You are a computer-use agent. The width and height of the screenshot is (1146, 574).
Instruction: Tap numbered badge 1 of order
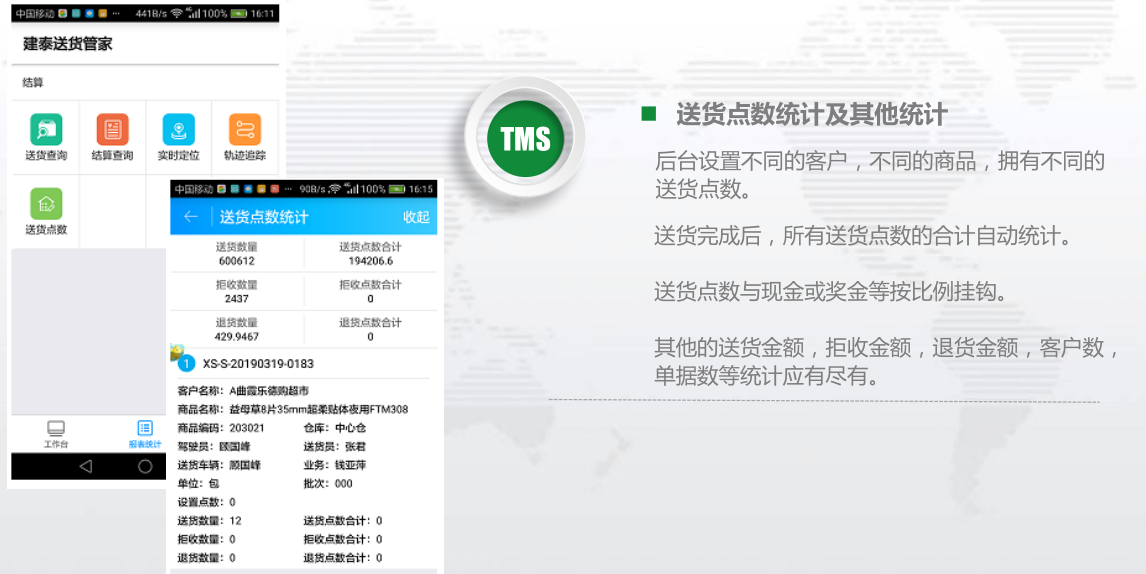(x=186, y=363)
